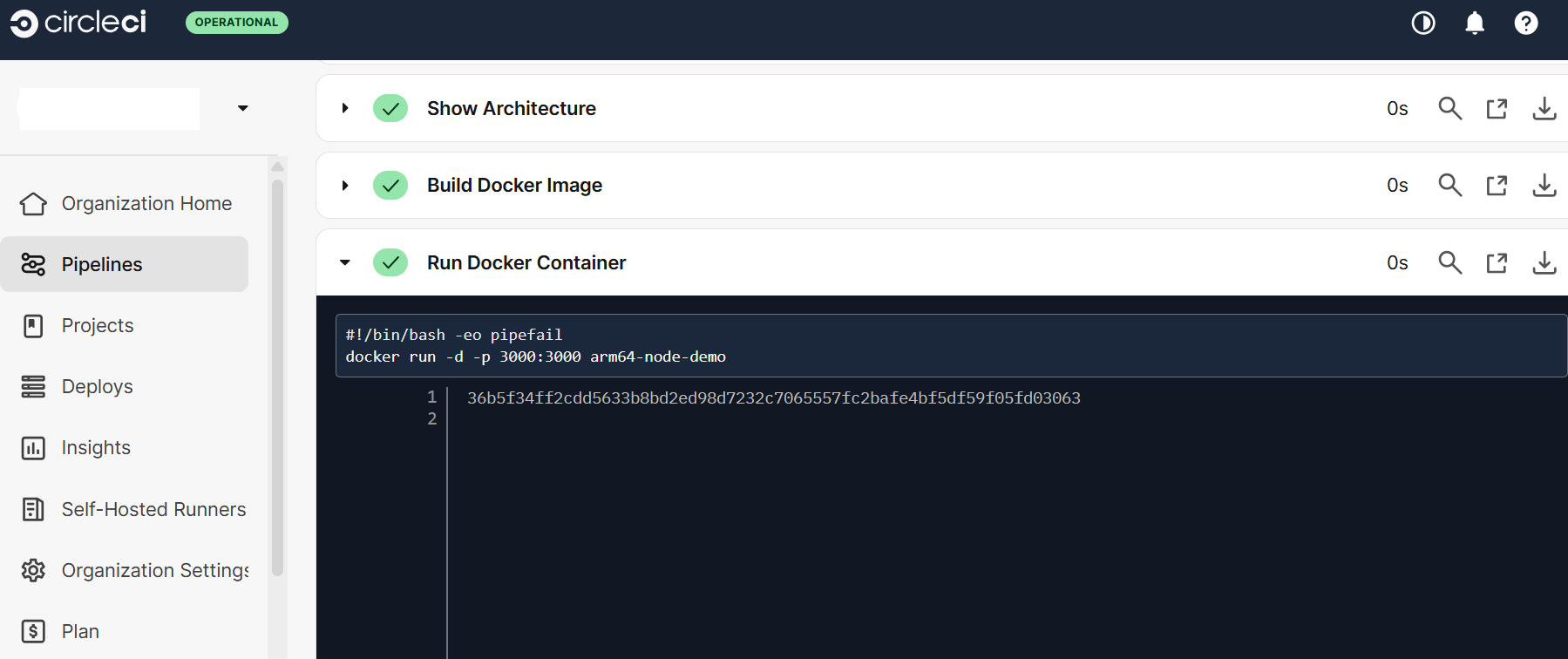The image size is (1568, 659).
Task: Collapse the Run Docker Container step
Action: (x=345, y=262)
